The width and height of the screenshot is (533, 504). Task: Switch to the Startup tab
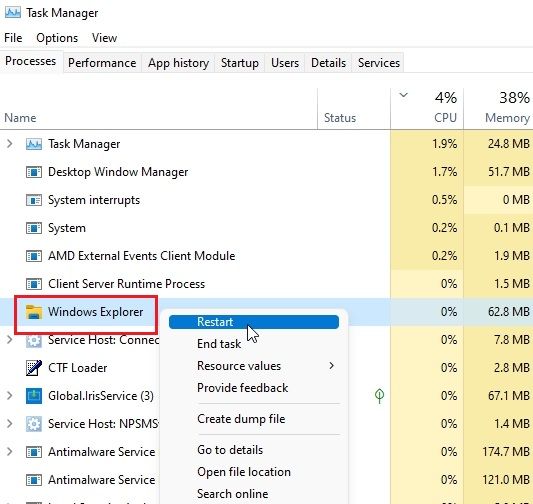click(240, 63)
